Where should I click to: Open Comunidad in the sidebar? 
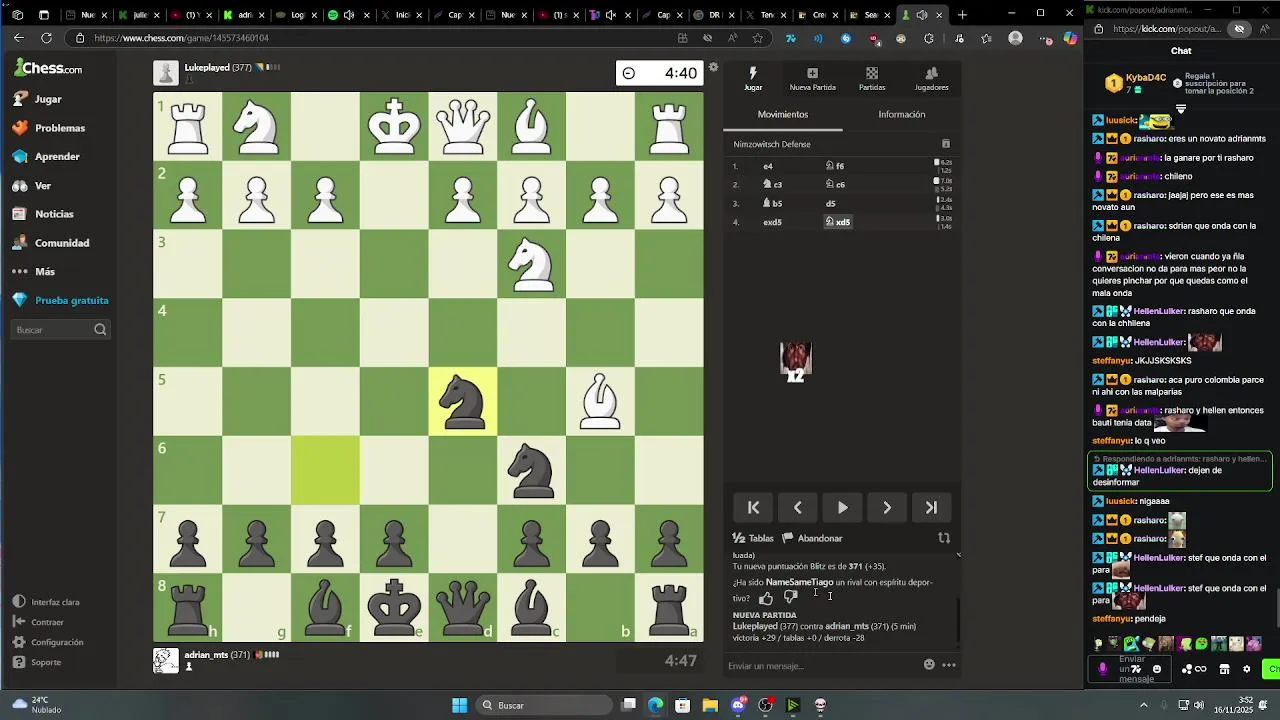click(x=51, y=243)
